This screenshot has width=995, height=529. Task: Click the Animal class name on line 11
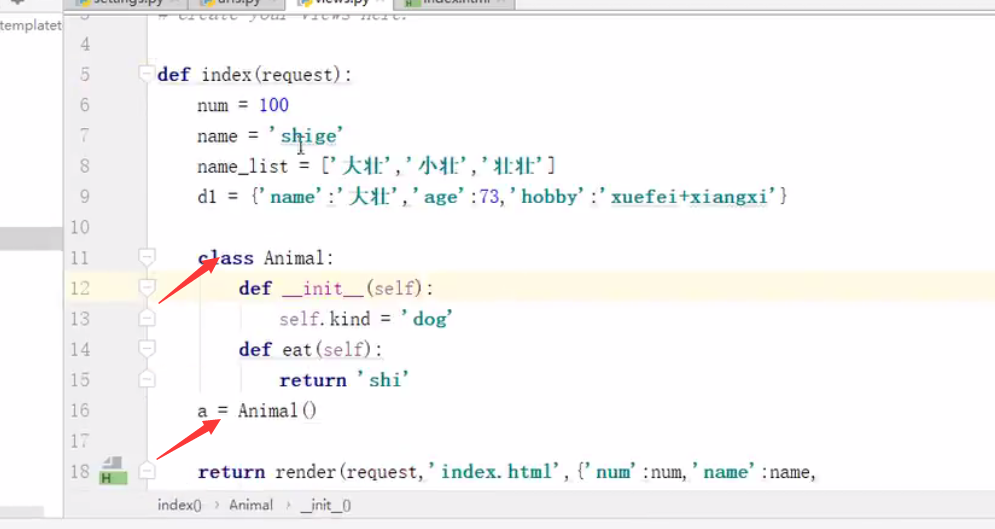point(294,258)
